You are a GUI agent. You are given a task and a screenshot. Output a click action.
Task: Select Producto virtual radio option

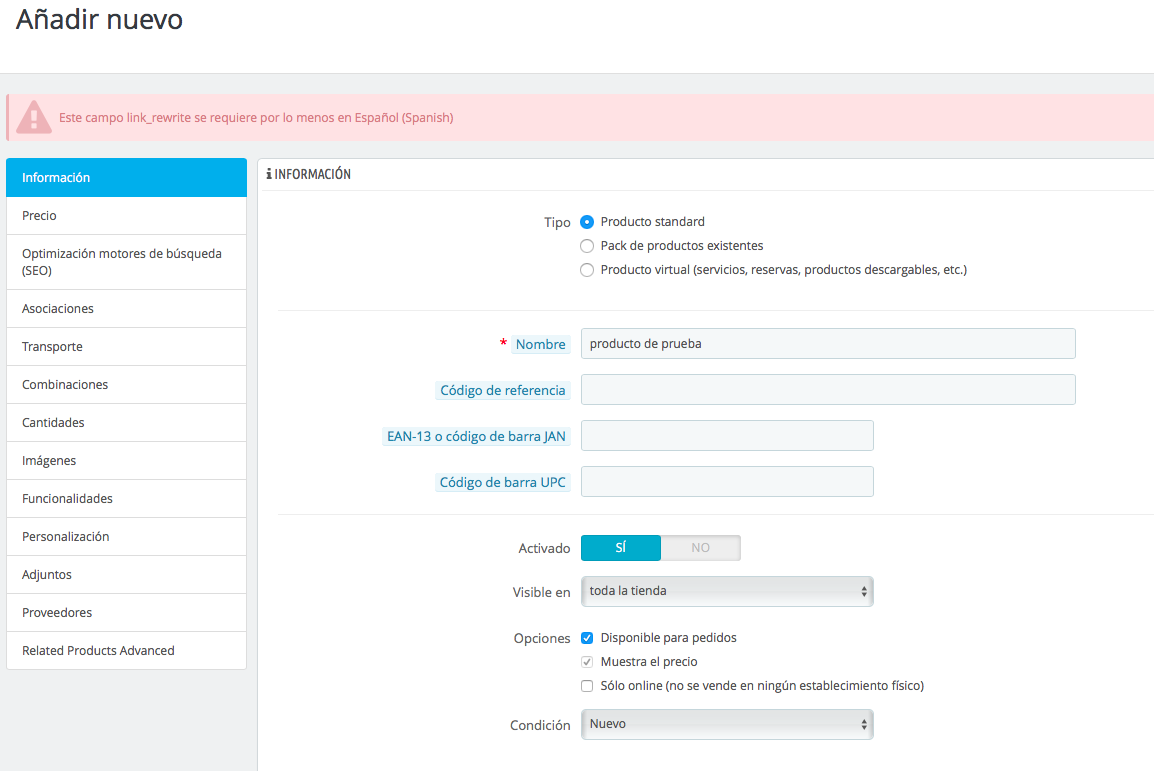coord(587,270)
